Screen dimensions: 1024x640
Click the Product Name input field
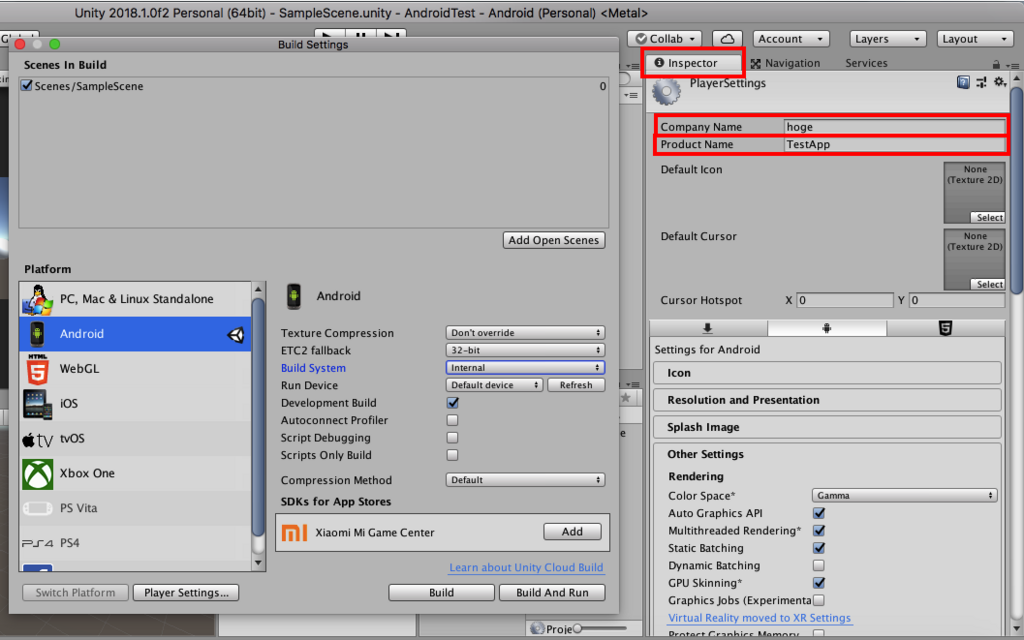(895, 144)
